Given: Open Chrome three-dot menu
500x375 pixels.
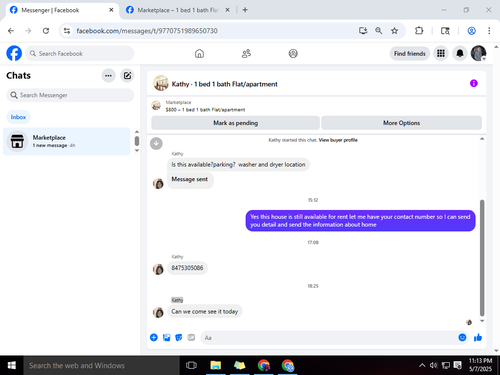Looking at the screenshot, I should 489,31.
